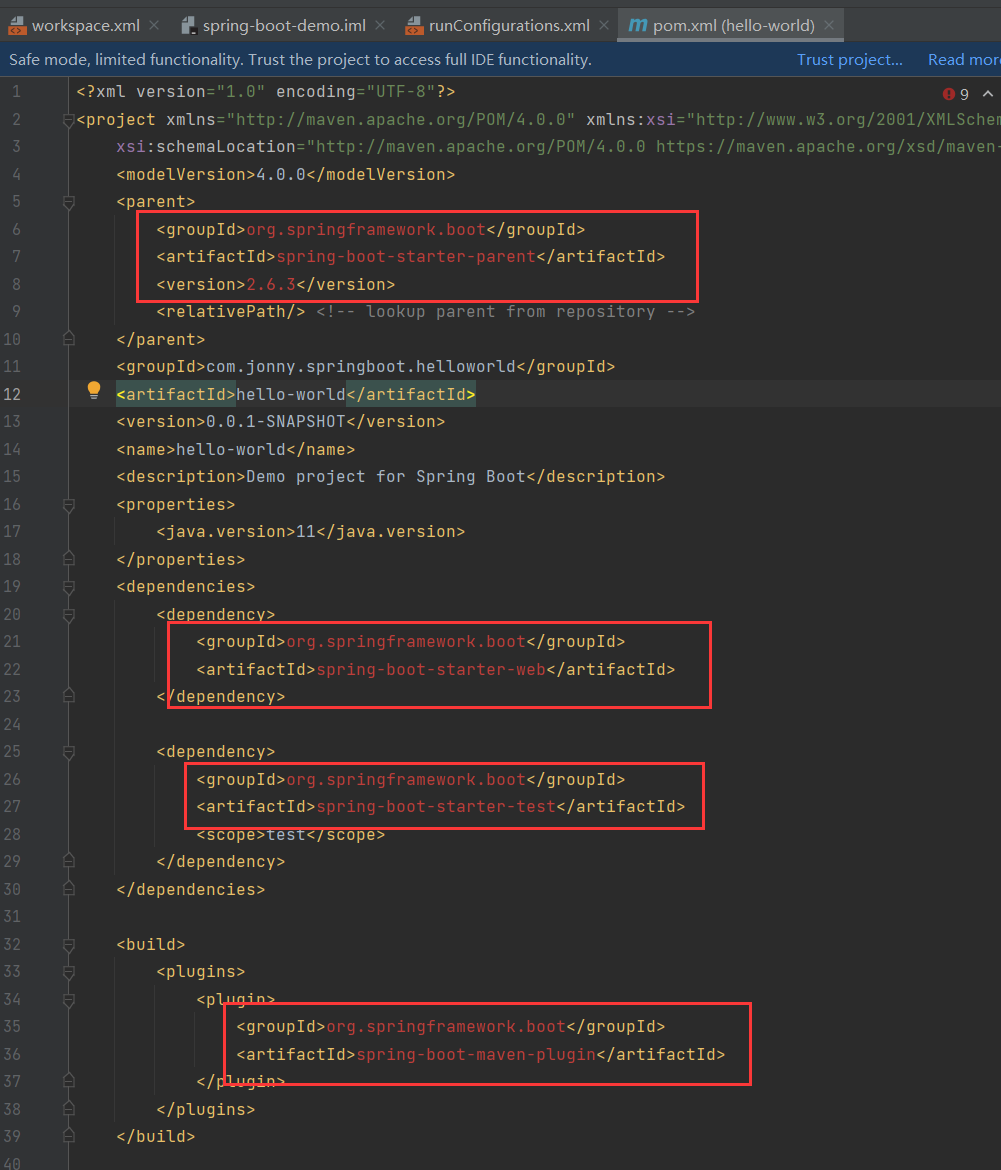The image size is (1001, 1170).
Task: Collapse the first dependency fold on line 20
Action: coord(69,615)
